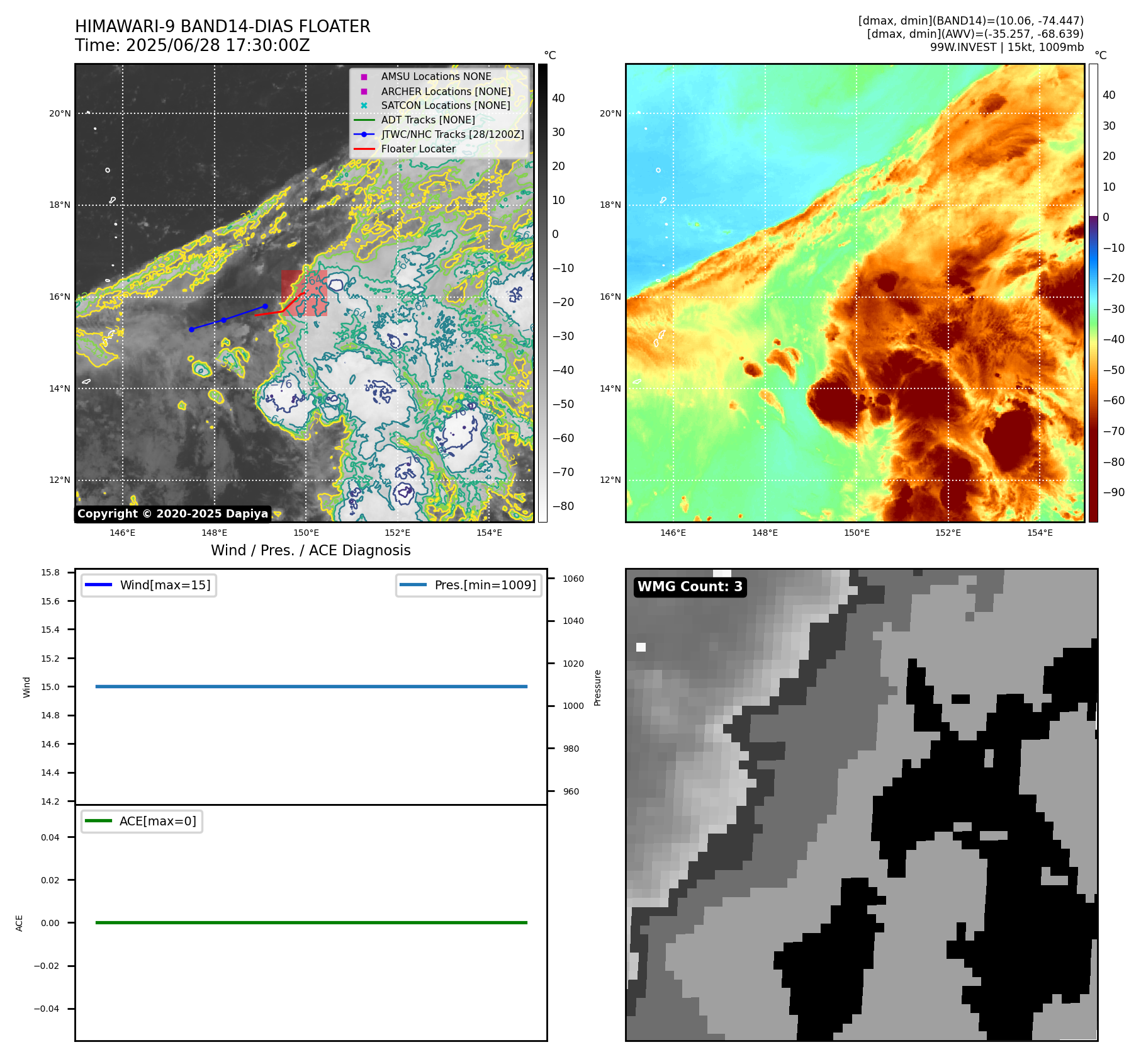The image size is (1141, 1064).
Task: Click the middle blue JTWC track point
Action: pyautogui.click(x=223, y=320)
